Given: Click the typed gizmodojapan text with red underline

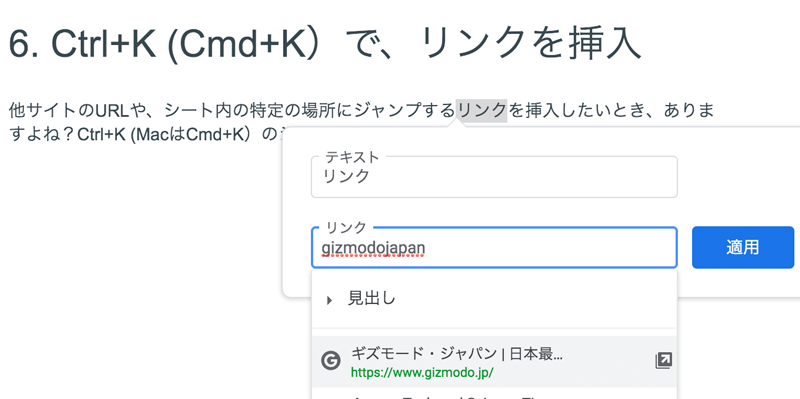Looking at the screenshot, I should click(373, 248).
